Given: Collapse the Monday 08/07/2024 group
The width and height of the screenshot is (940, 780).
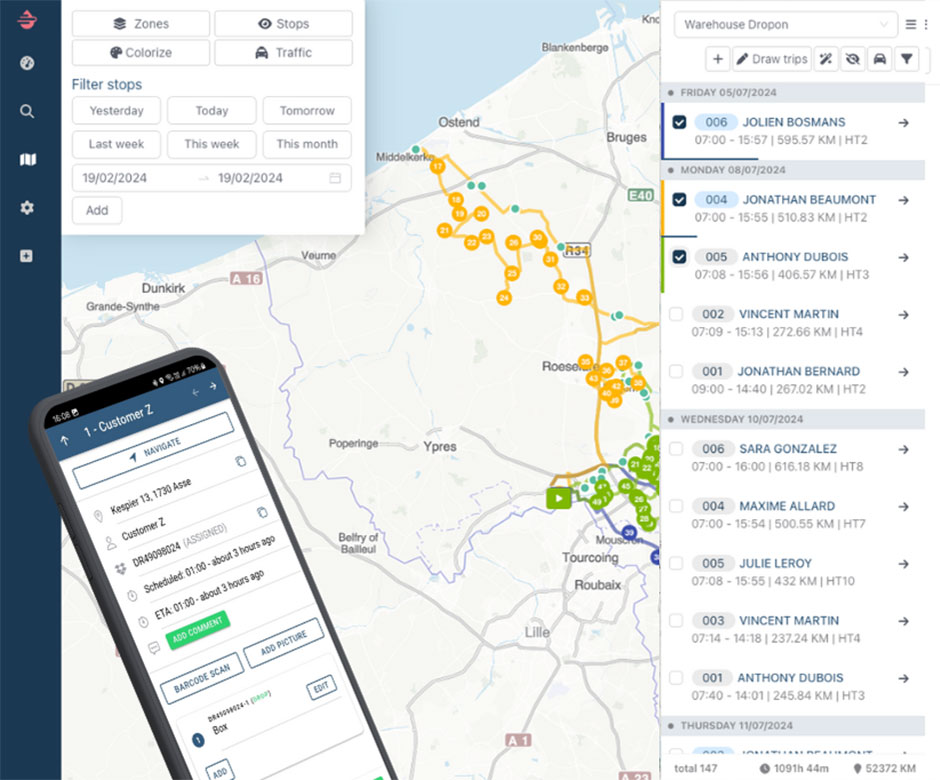Looking at the screenshot, I should click(793, 170).
